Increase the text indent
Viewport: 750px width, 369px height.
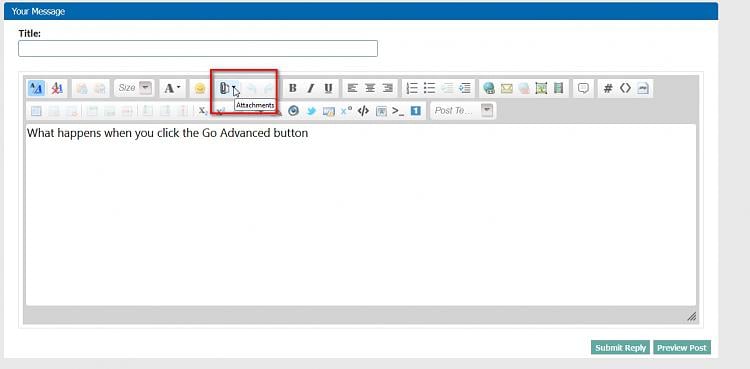pos(464,88)
